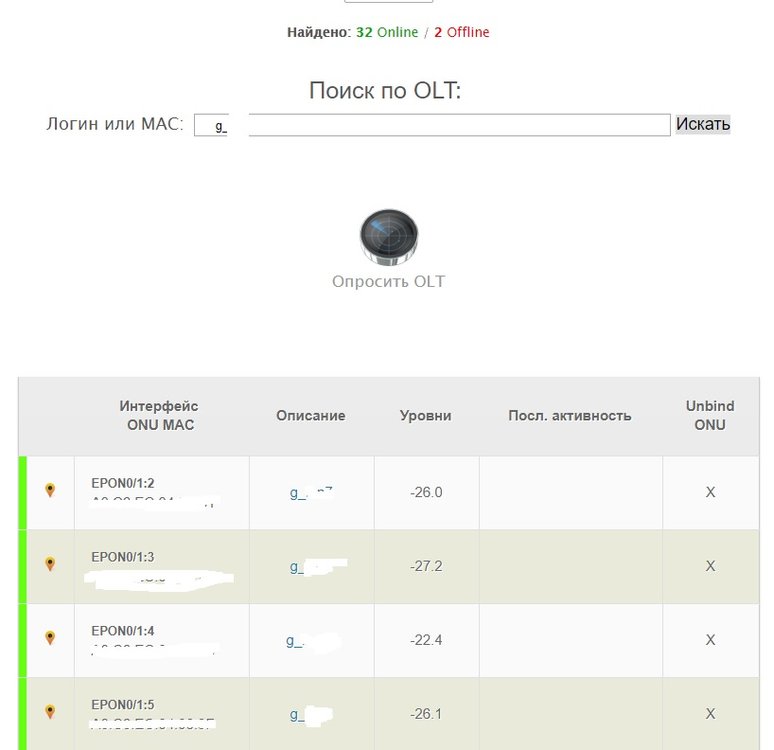774x750 pixels.
Task: Click the Искать search button
Action: [703, 124]
